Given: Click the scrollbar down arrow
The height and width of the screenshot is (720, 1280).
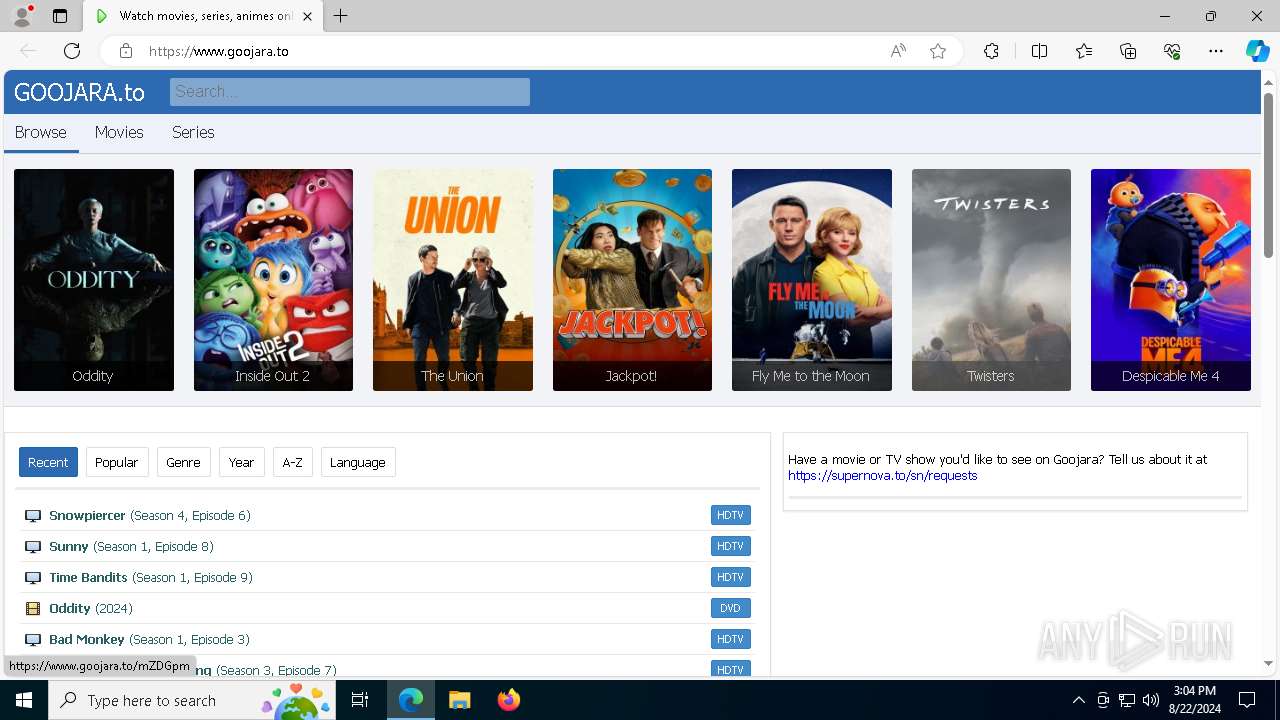Looking at the screenshot, I should click(x=1269, y=663).
